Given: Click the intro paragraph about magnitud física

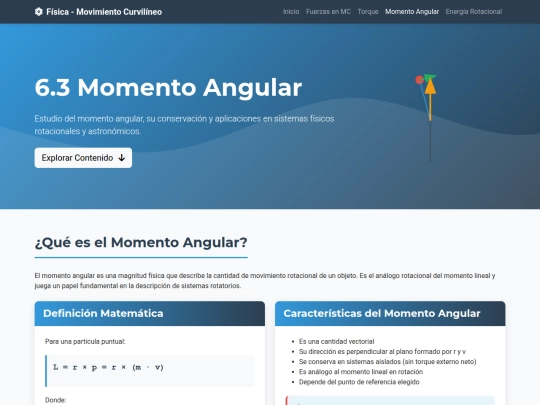Looking at the screenshot, I should [x=264, y=281].
